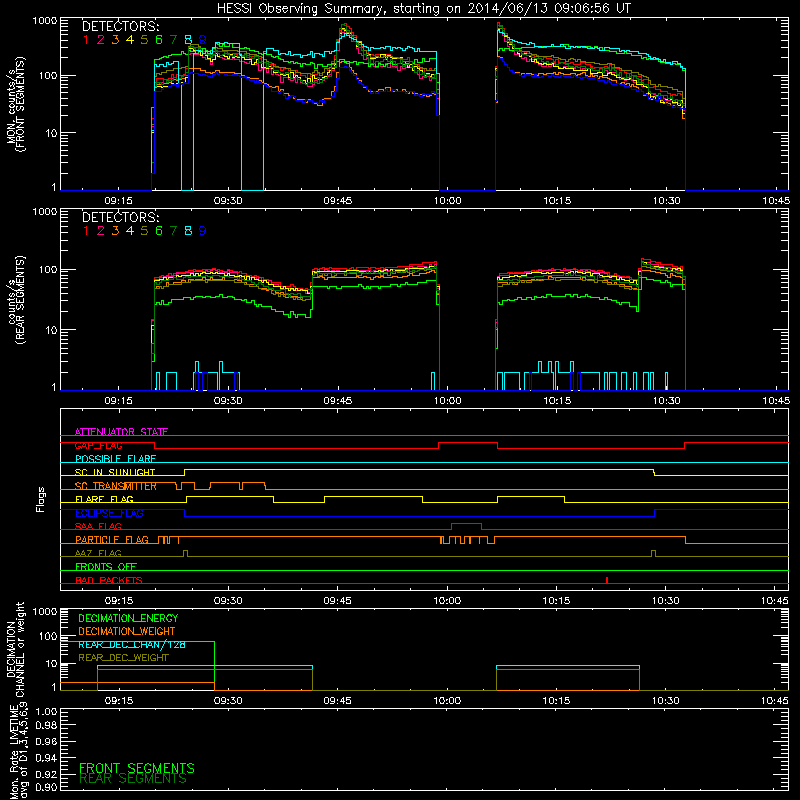The width and height of the screenshot is (800, 800).
Task: Select detector 7 in rear segments legend
Action: pos(173,231)
